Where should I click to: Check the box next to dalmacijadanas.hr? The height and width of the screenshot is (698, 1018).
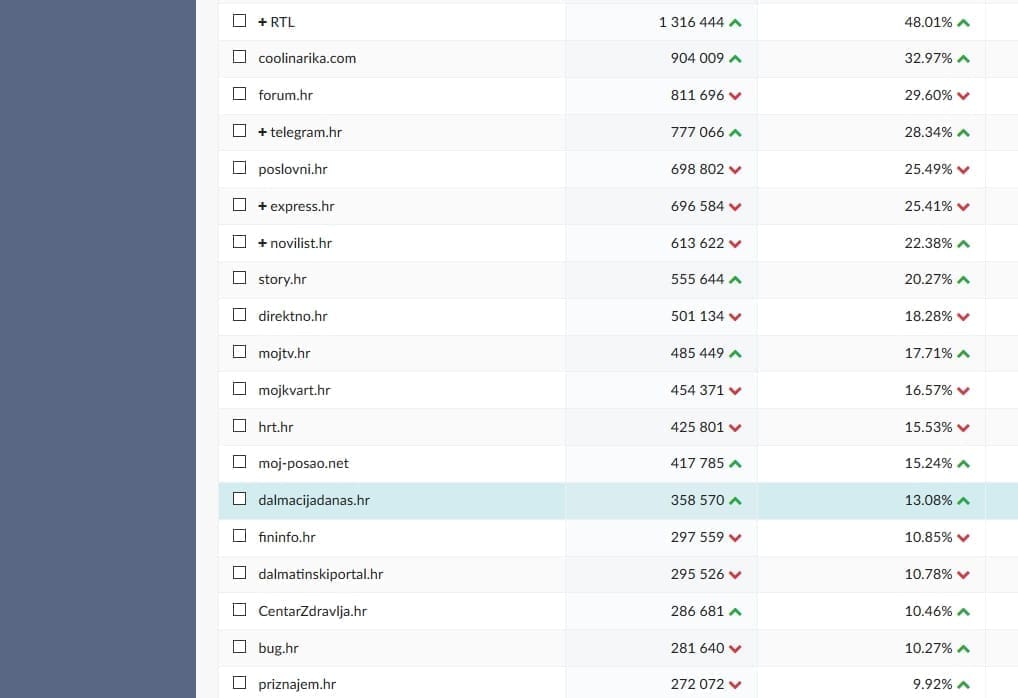point(239,499)
